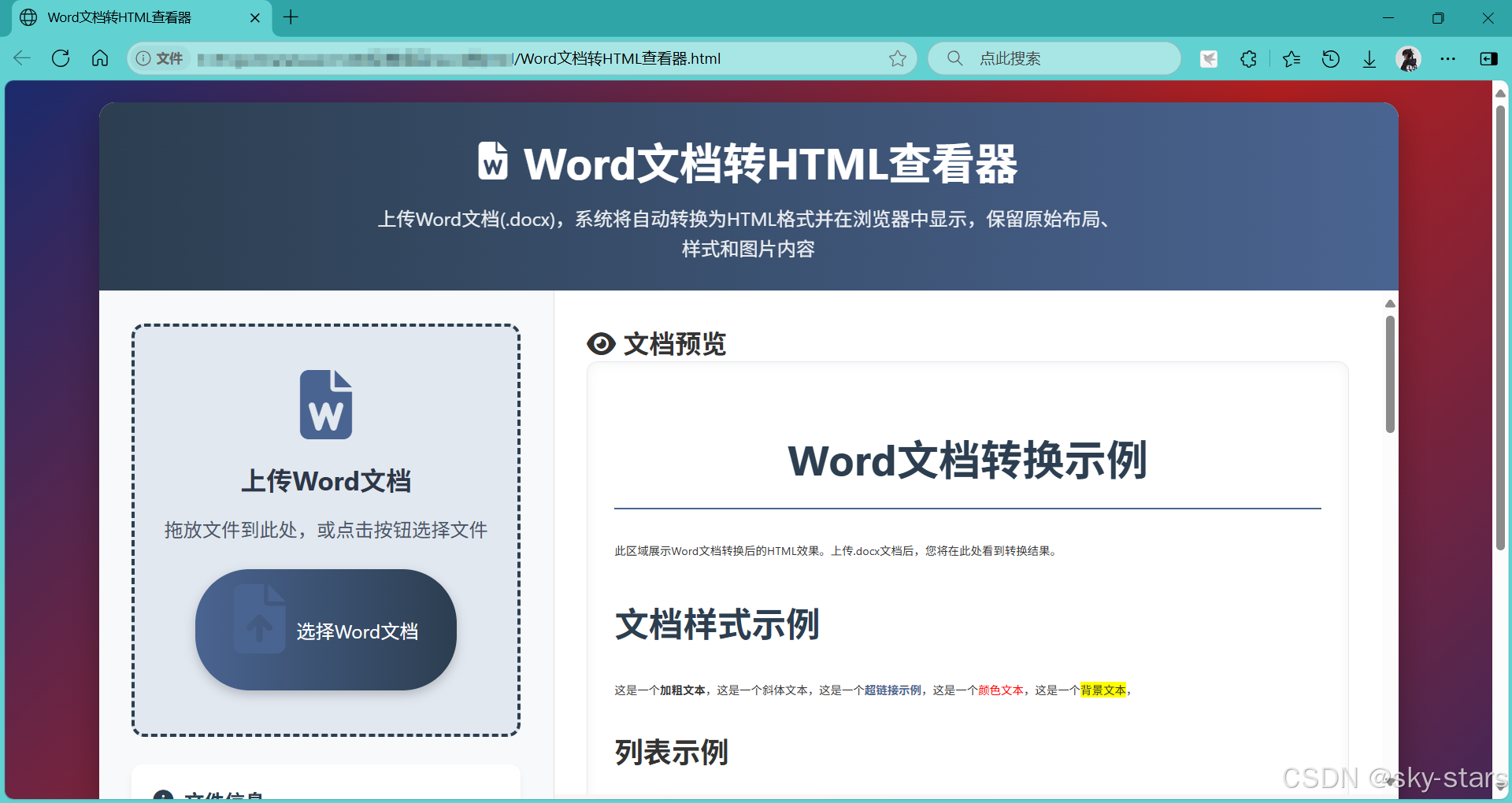The width and height of the screenshot is (1512, 803).
Task: Click the browser back arrow
Action: 22,58
